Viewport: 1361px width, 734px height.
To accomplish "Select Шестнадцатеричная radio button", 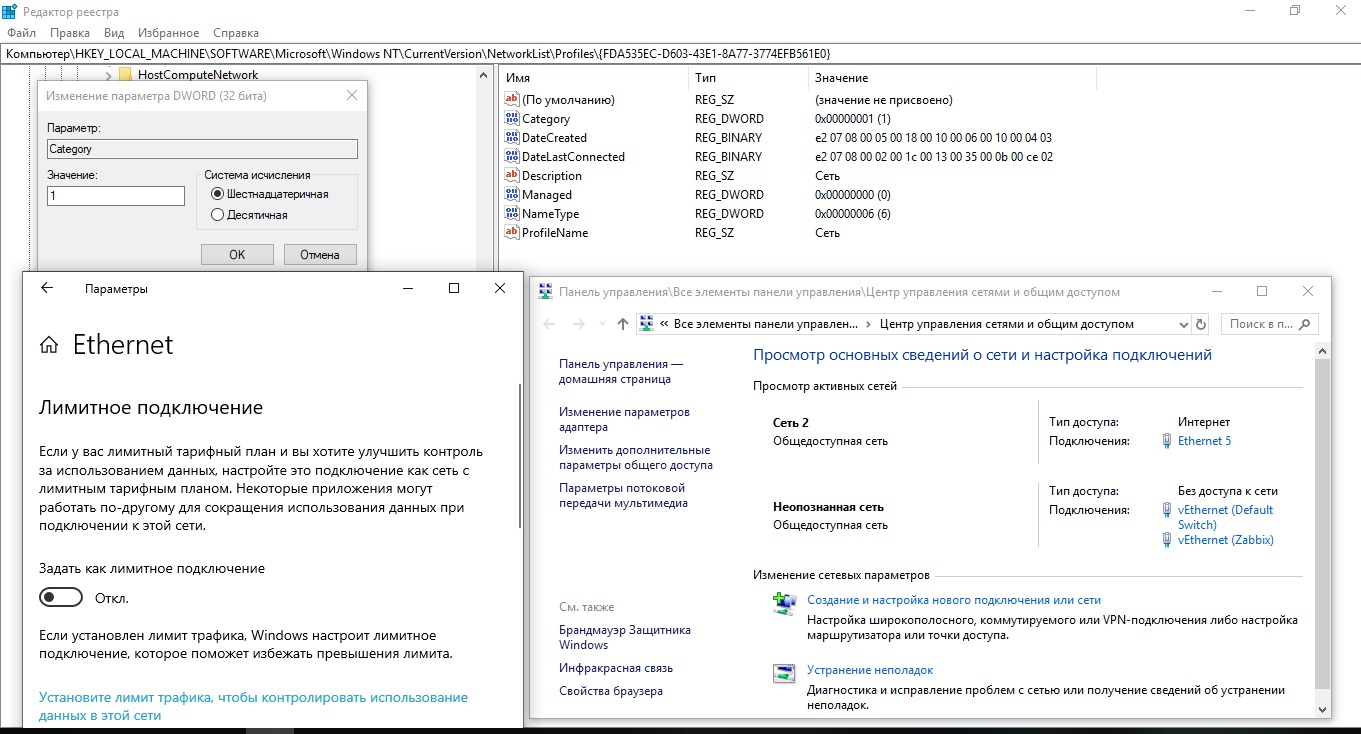I will (x=217, y=194).
